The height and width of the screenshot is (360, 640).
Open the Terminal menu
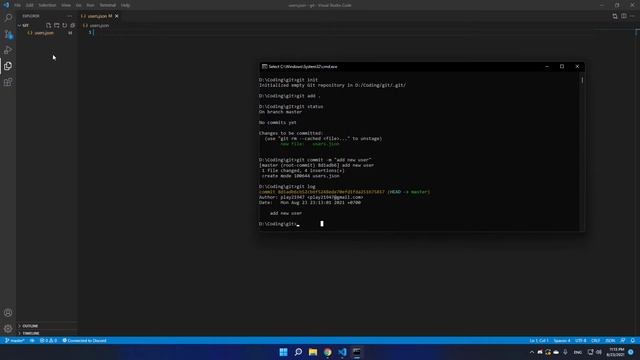click(x=108, y=5)
